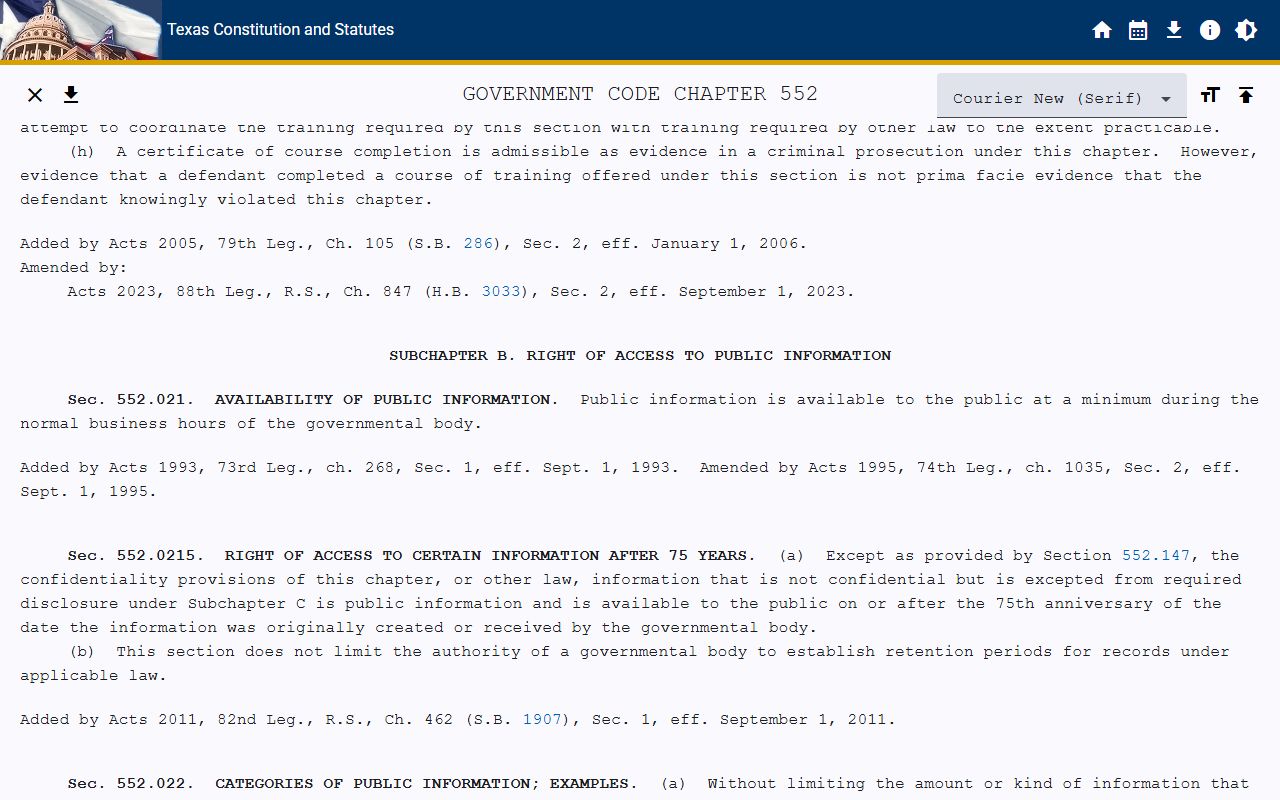The width and height of the screenshot is (1280, 800).
Task: Click the Sec. 552.0215 heading
Action: tap(411, 556)
